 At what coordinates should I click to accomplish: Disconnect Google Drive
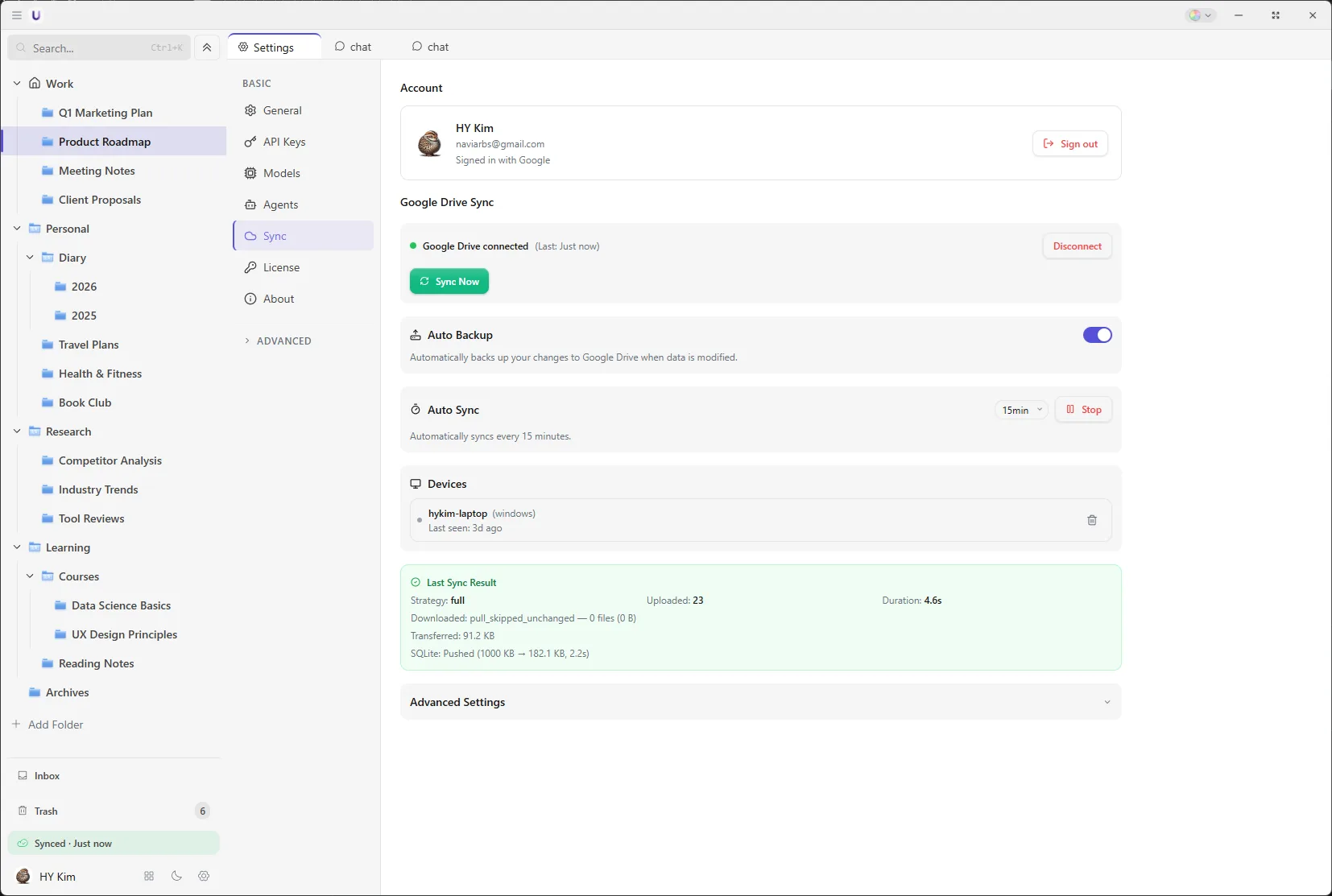tap(1077, 246)
